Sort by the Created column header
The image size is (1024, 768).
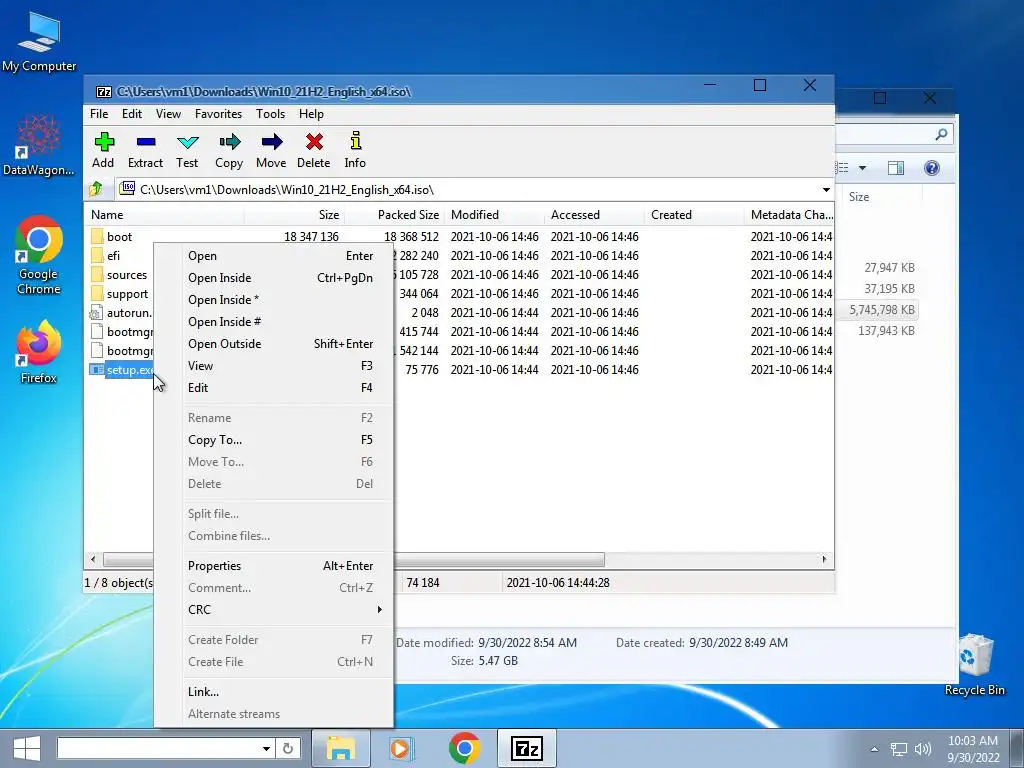[694, 215]
